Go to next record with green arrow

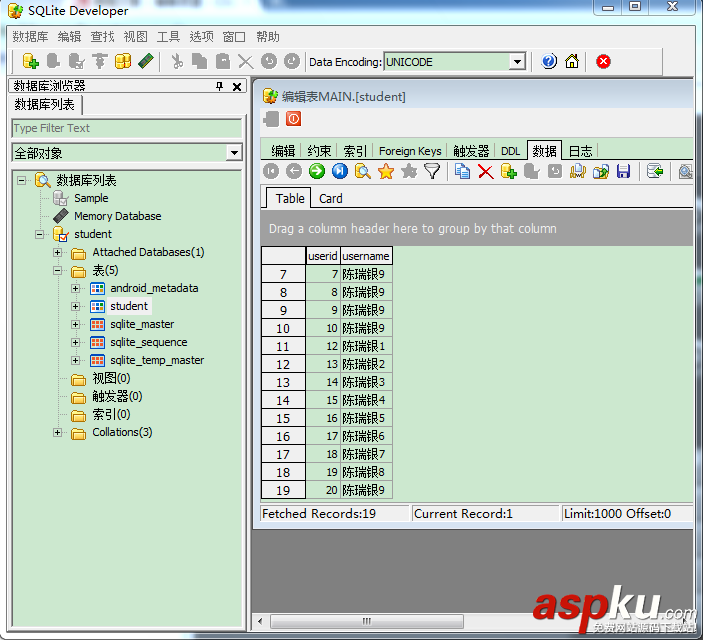(317, 171)
